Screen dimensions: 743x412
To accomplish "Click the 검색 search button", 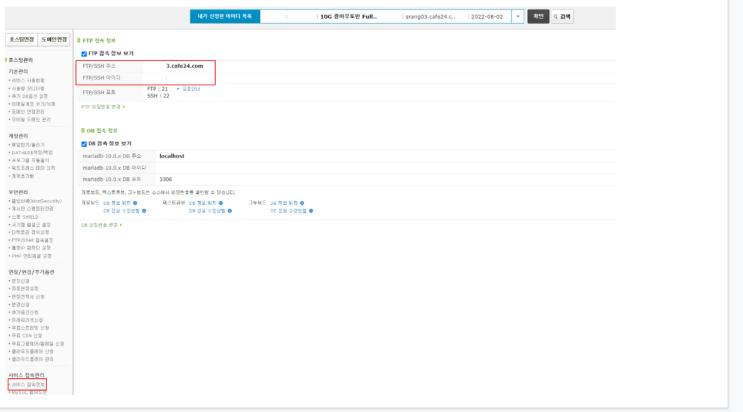I will (562, 17).
